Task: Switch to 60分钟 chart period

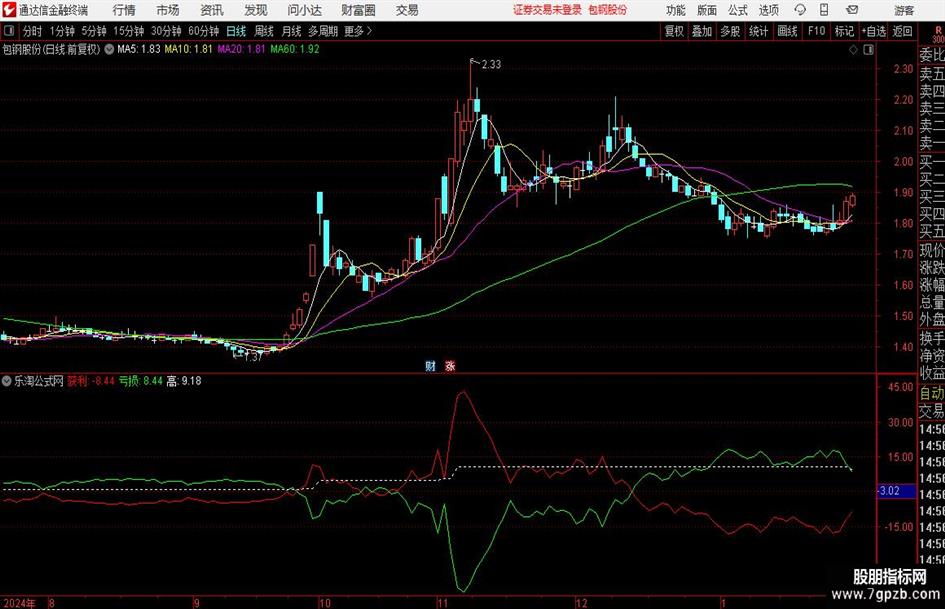Action: coord(204,31)
